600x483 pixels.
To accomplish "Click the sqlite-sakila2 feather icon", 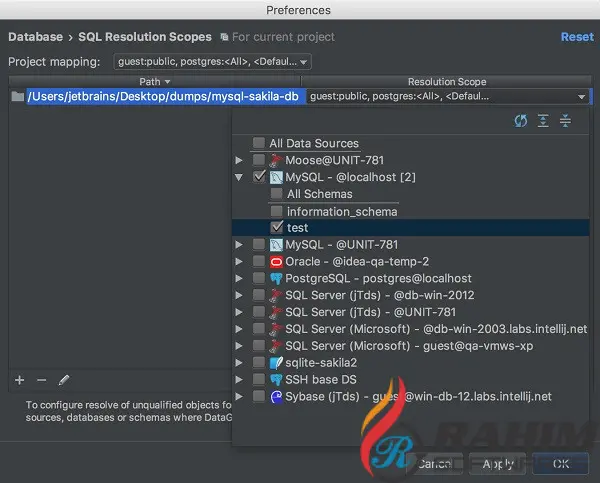I will click(x=276, y=363).
